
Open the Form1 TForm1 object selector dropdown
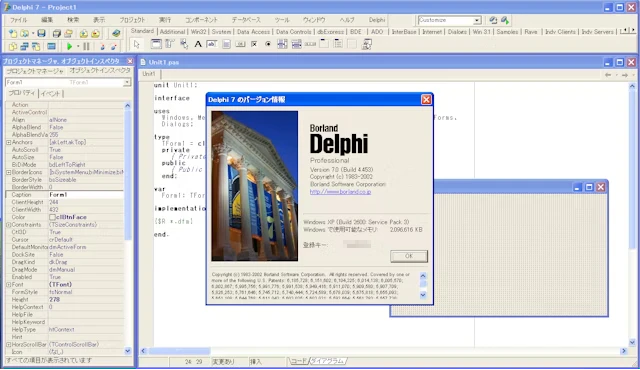[127, 82]
